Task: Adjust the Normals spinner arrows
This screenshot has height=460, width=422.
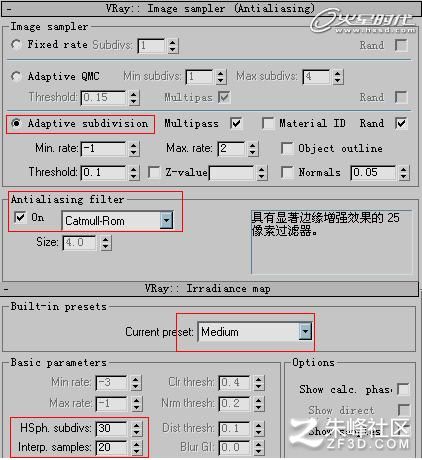Action: coord(403,173)
